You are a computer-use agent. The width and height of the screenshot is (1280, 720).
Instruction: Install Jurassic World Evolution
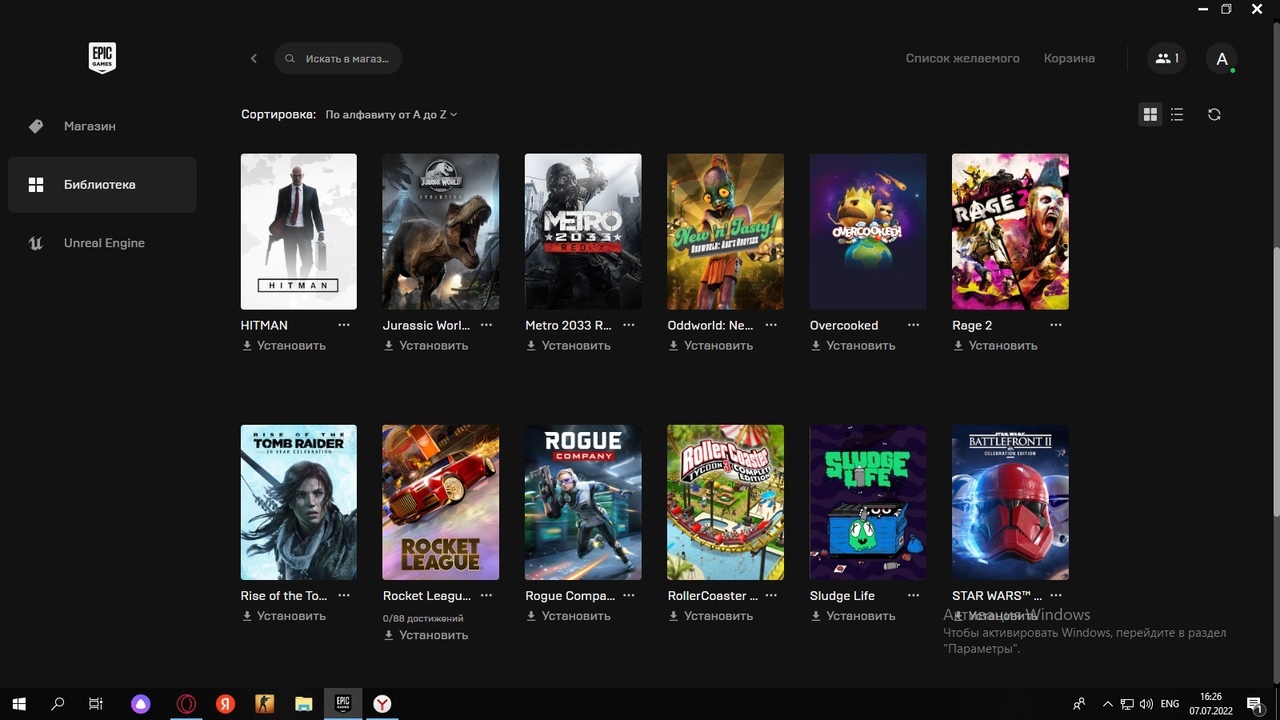(426, 346)
